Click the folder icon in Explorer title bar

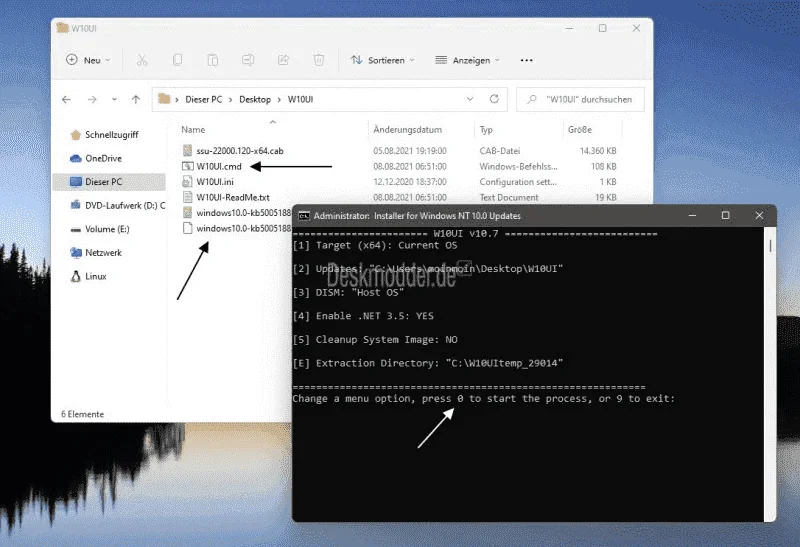pyautogui.click(x=62, y=28)
